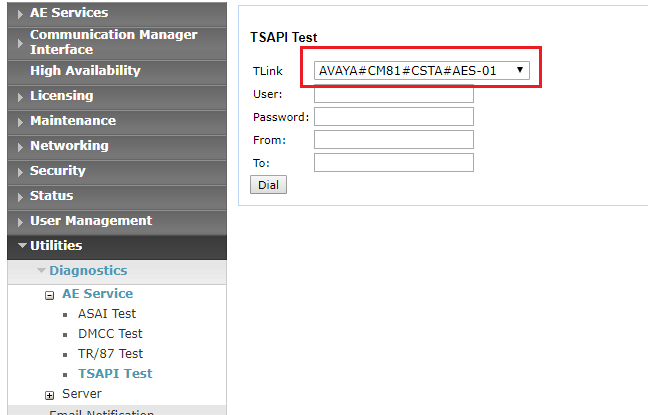Collapse the Diagnostics submenu
The image size is (648, 415).
click(88, 271)
